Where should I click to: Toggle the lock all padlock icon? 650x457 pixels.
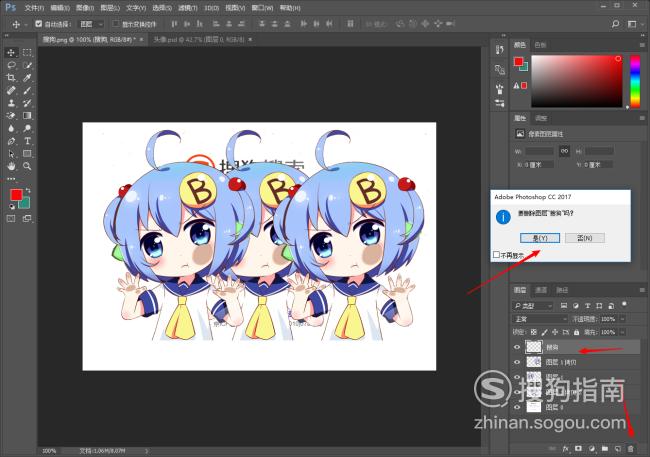tap(576, 332)
